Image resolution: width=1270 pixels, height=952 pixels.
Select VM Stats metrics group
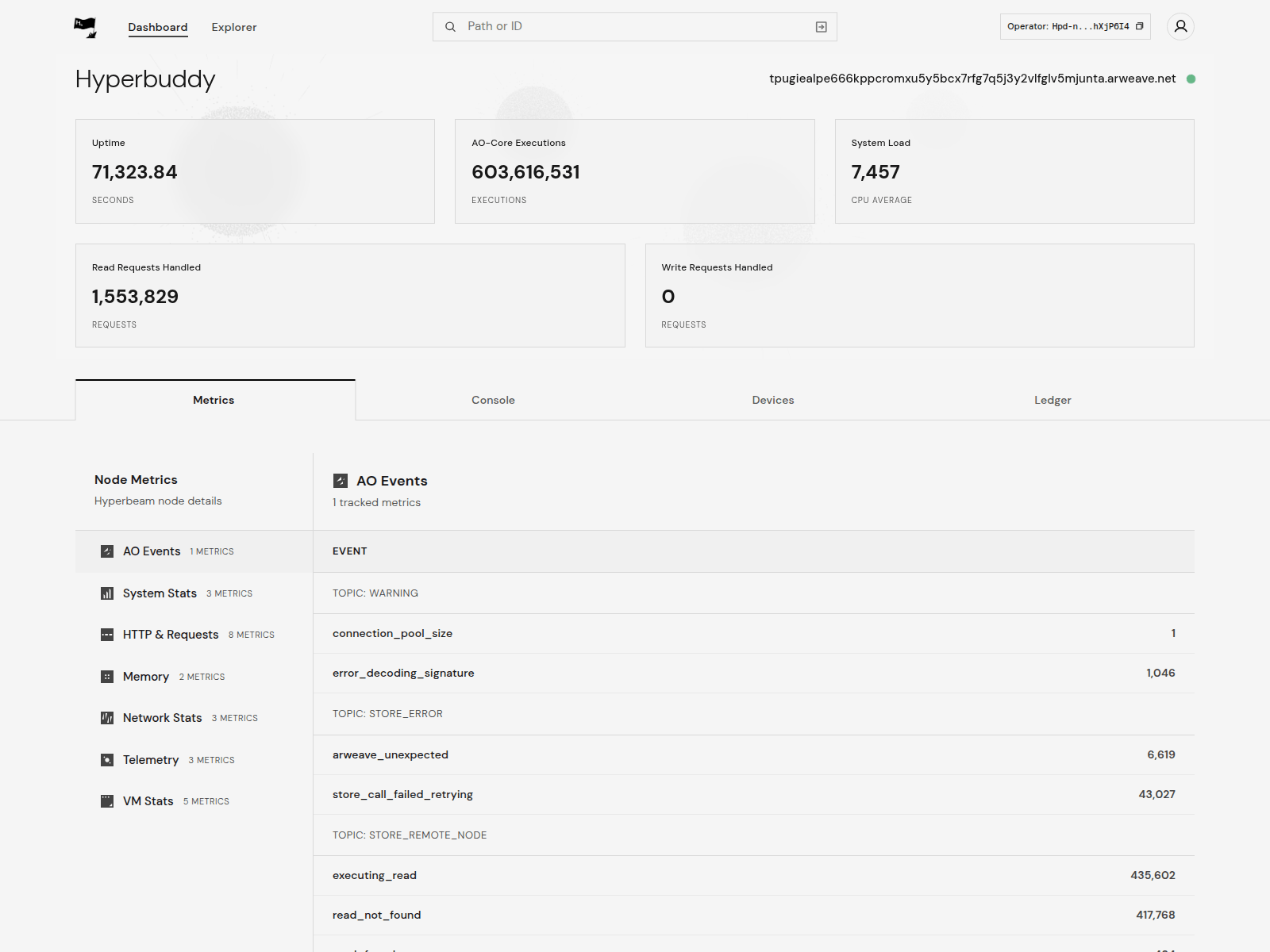pos(194,801)
